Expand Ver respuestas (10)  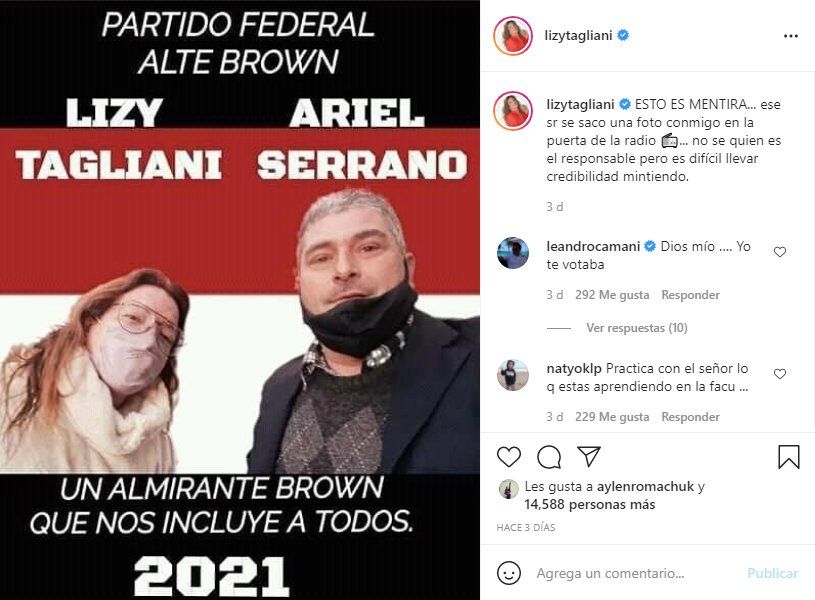pos(637,328)
